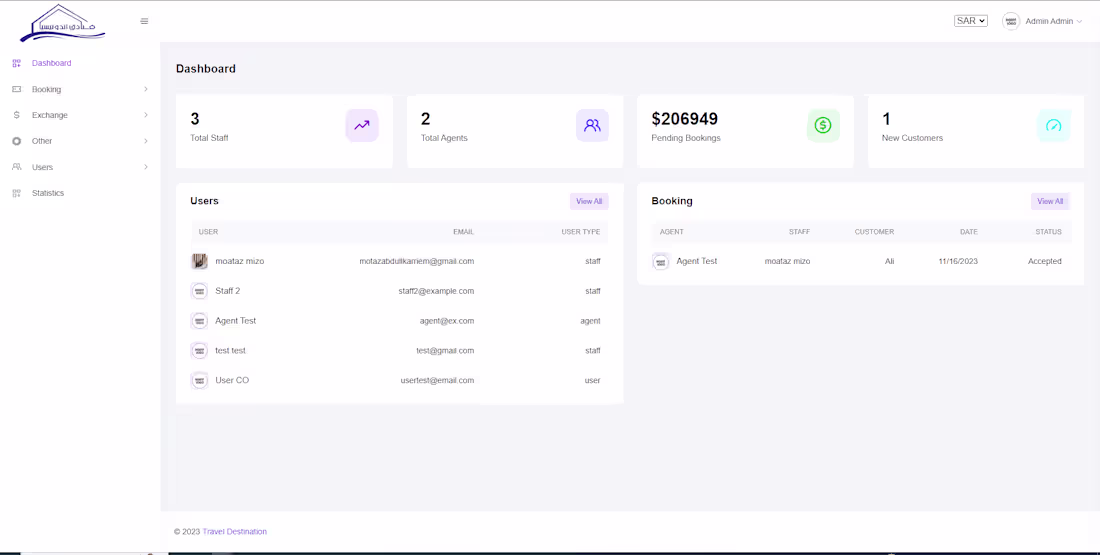This screenshot has width=1100, height=555.
Task: Click the USER TYPE column header
Action: pos(581,232)
